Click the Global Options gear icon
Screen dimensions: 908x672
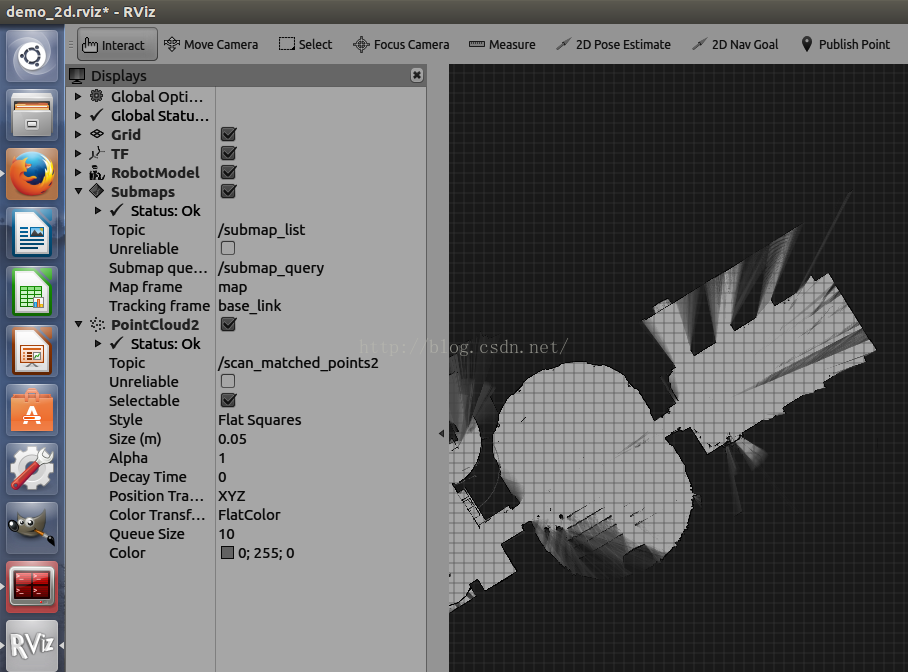(97, 96)
